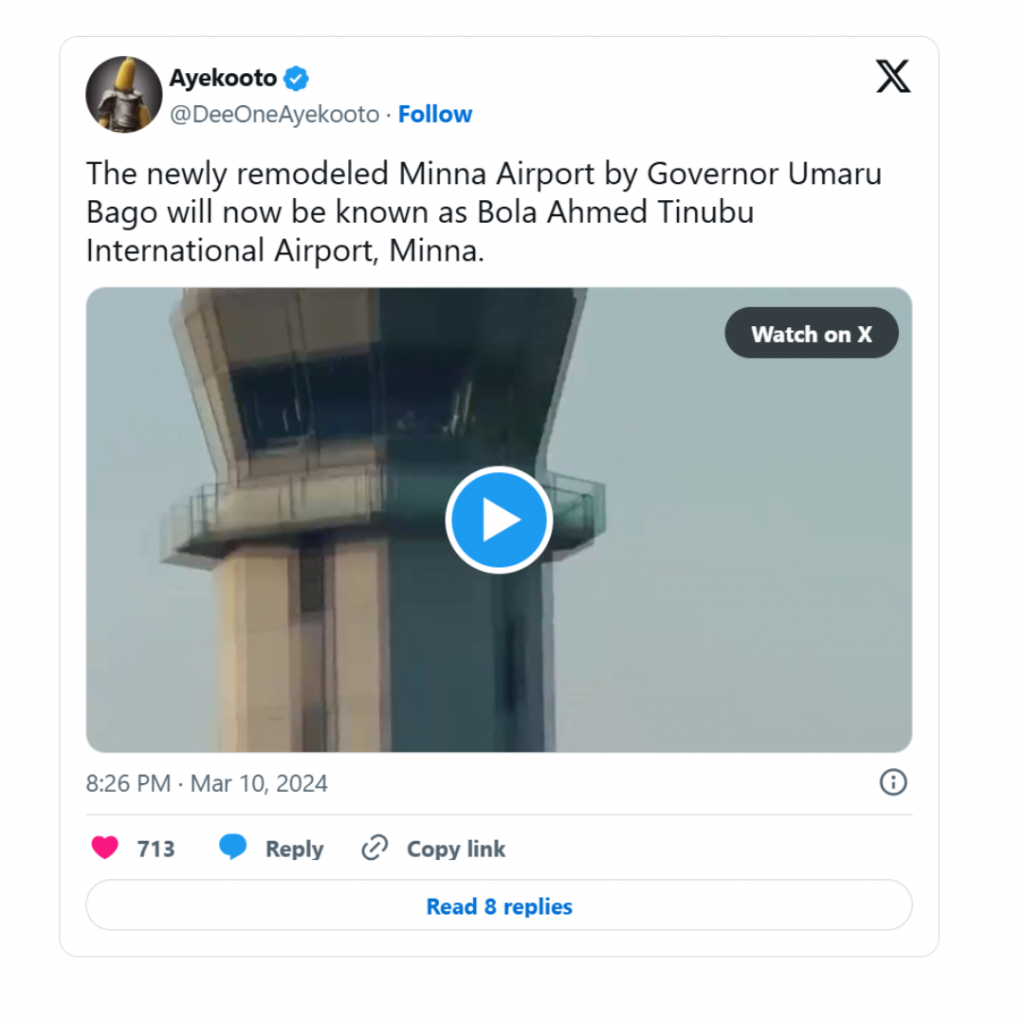The image size is (1024, 1024).
Task: Open Read 8 replies
Action: (499, 906)
